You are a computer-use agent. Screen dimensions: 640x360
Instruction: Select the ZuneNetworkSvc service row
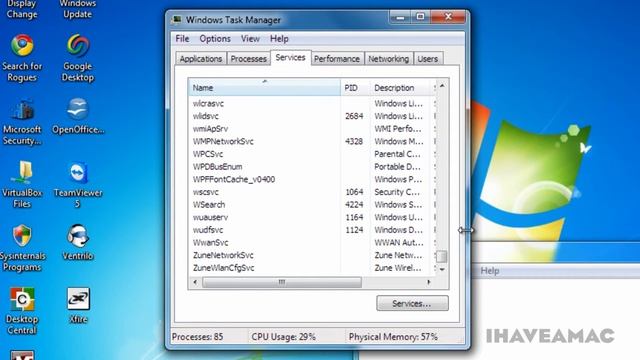click(312, 255)
